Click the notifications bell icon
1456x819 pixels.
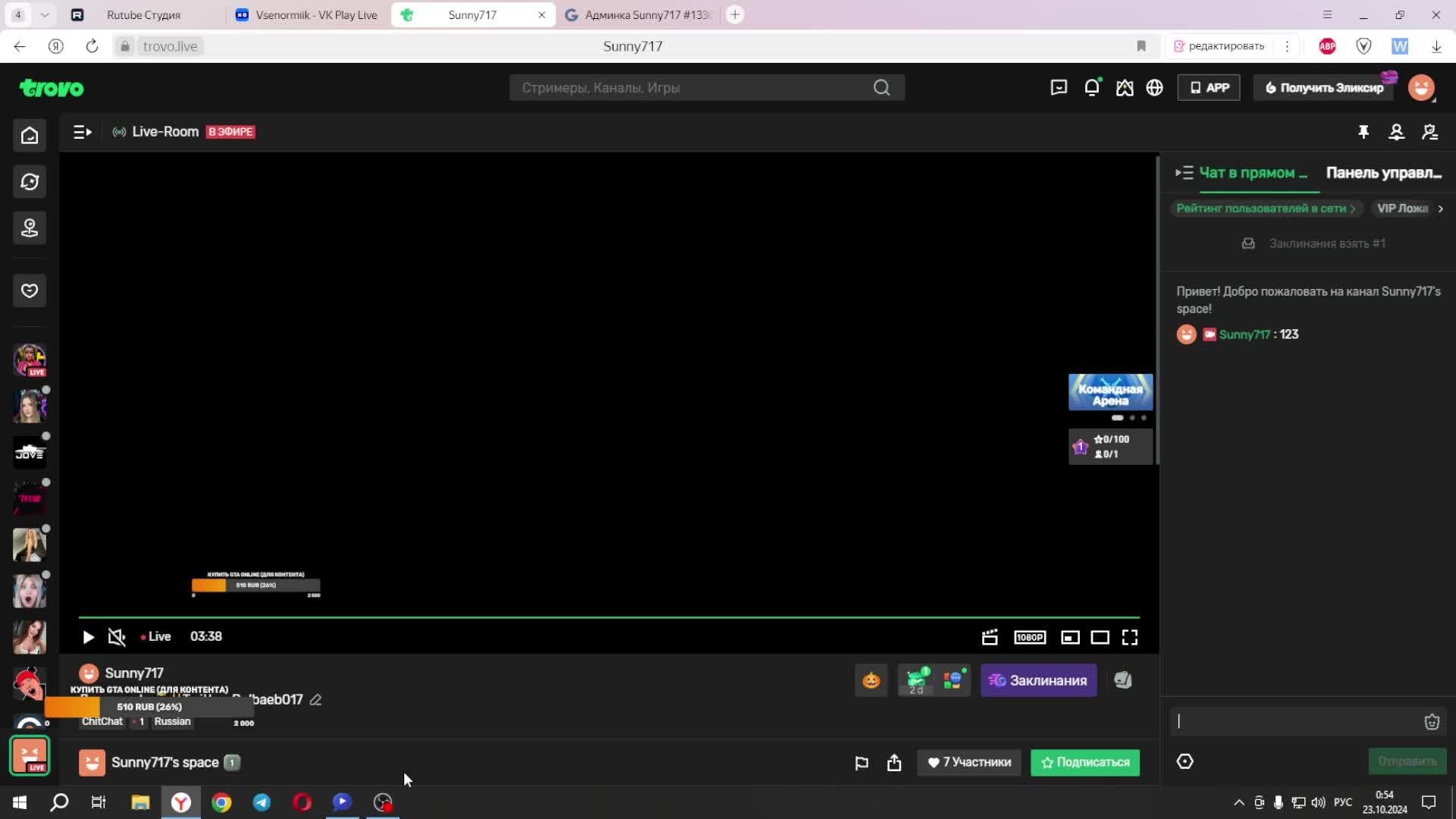1091,88
